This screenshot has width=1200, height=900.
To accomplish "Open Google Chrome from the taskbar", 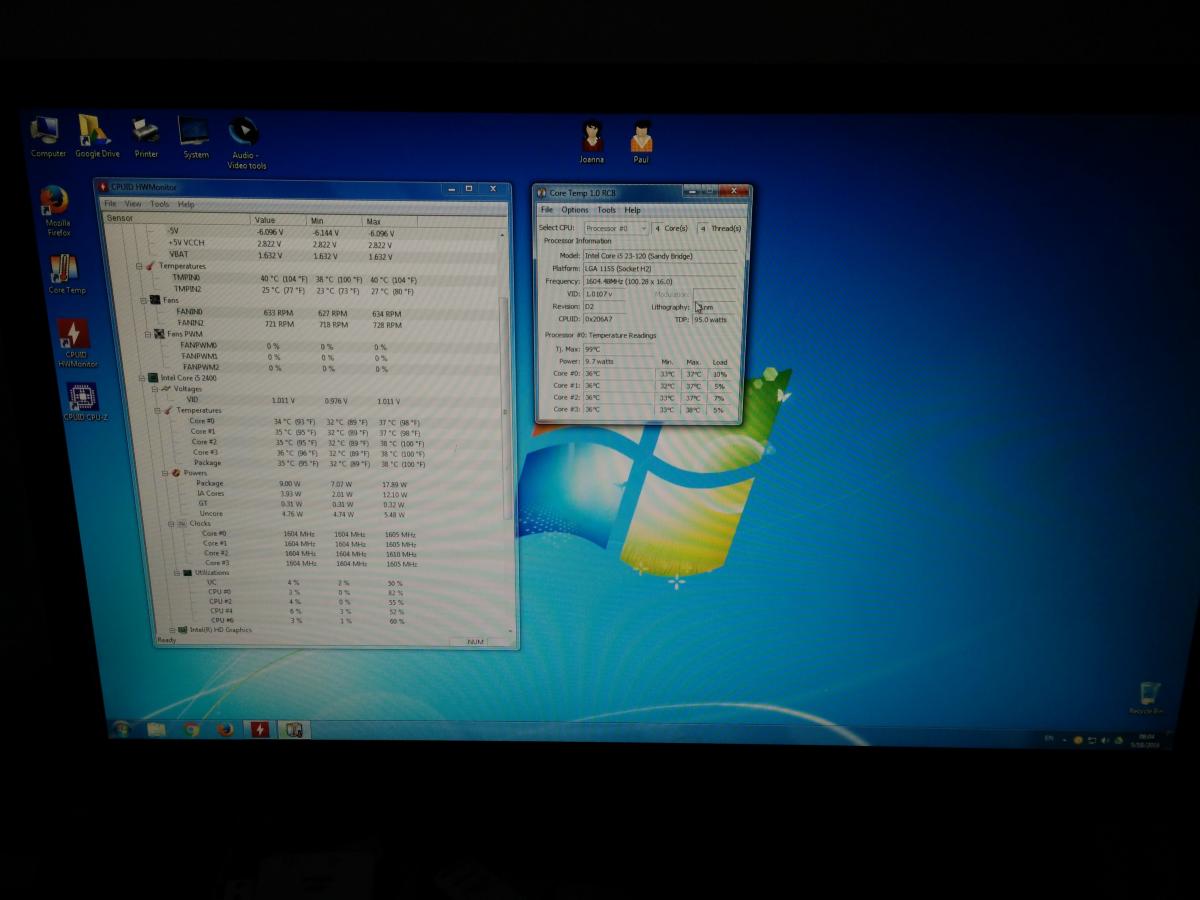I will tap(191, 729).
